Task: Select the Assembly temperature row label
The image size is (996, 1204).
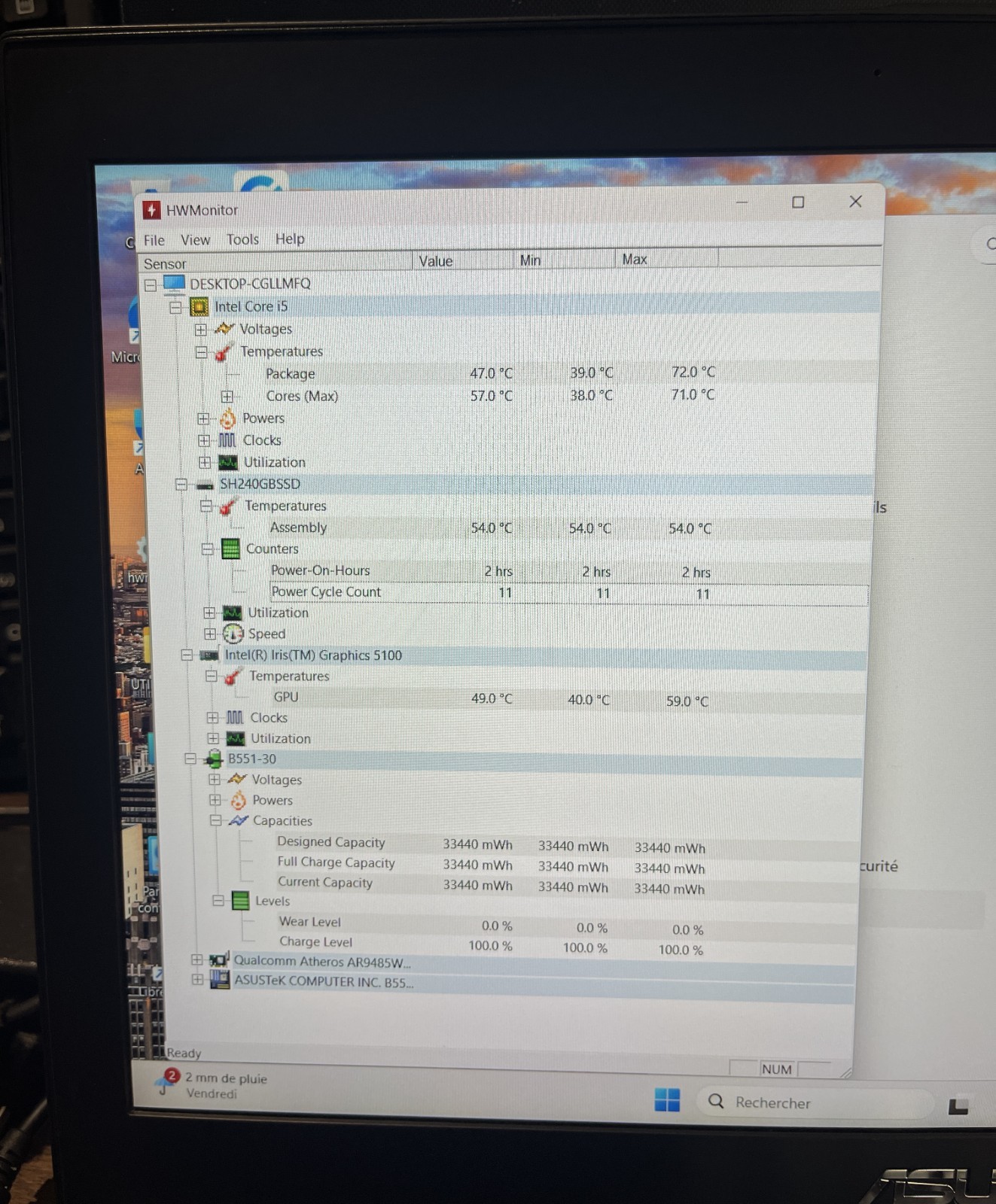Action: [x=298, y=528]
